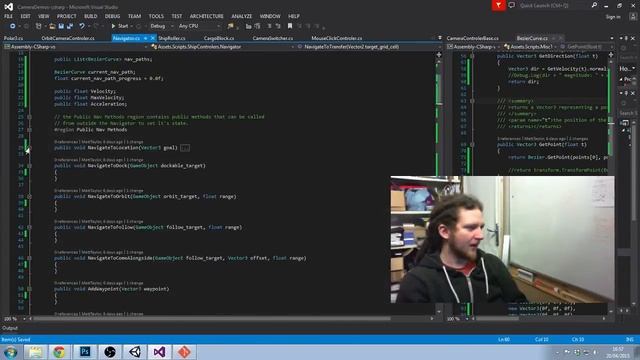Close the Navigator.cs tab
This screenshot has width=640, height=360.
153,38
